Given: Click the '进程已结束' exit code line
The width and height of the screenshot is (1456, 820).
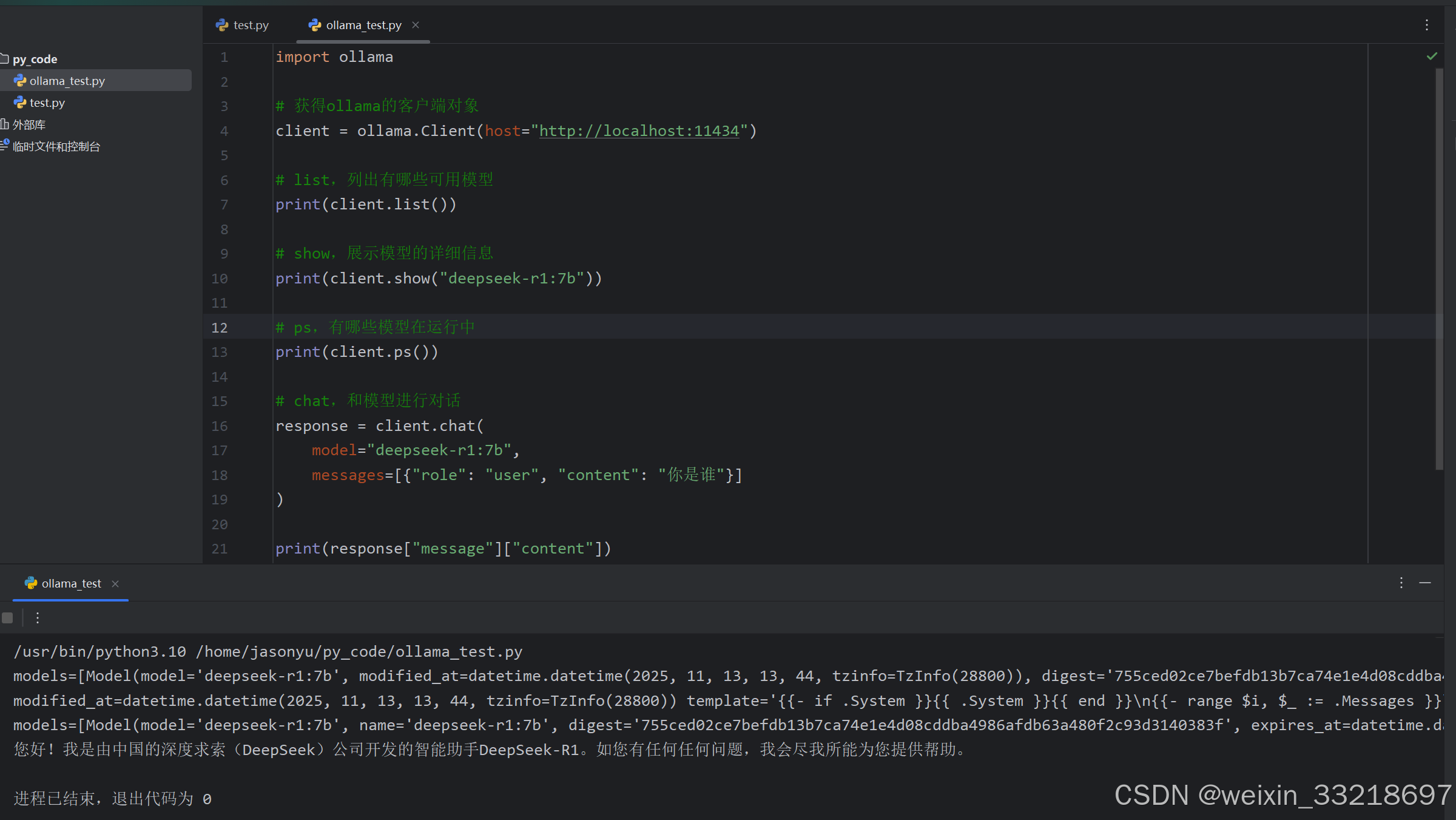Looking at the screenshot, I should (x=113, y=799).
